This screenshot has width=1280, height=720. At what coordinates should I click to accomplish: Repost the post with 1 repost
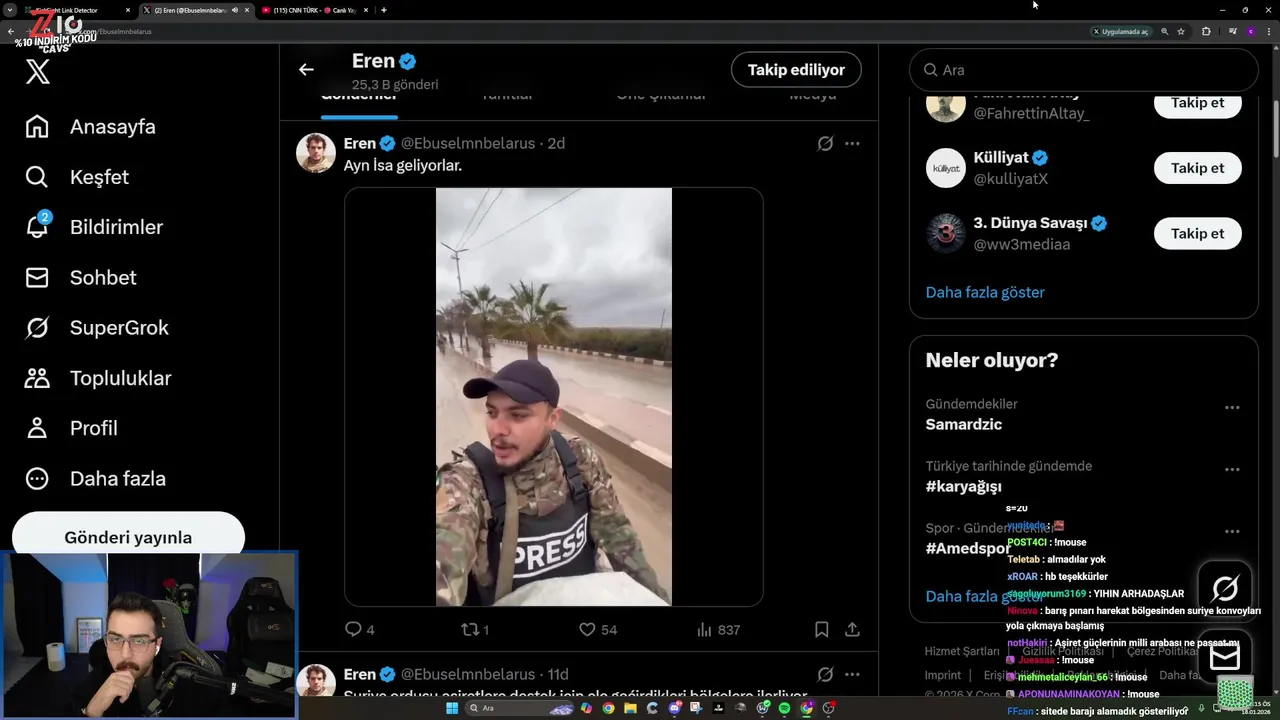tap(474, 630)
